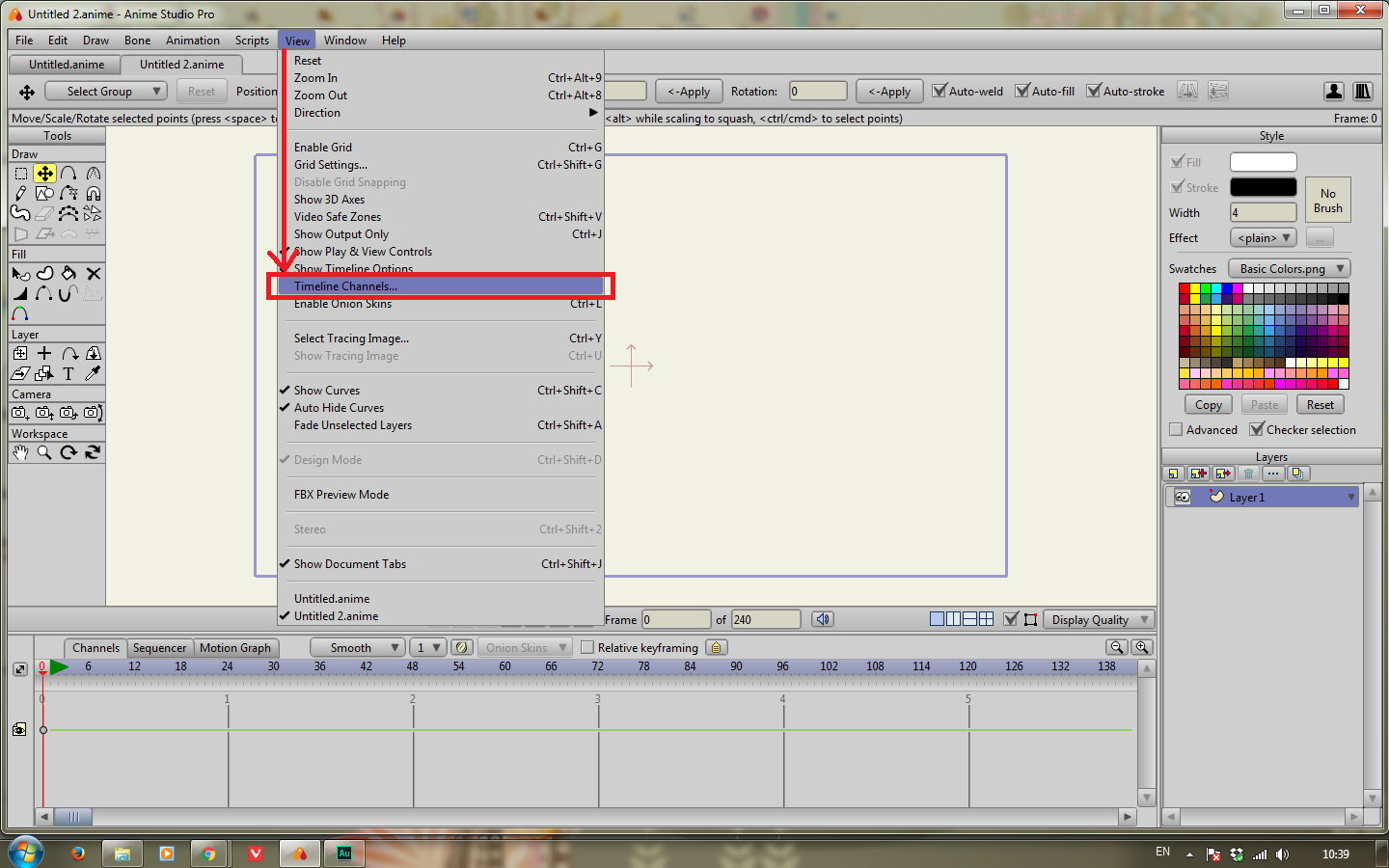Hide Layer 1 via its eye toggle

click(1183, 496)
